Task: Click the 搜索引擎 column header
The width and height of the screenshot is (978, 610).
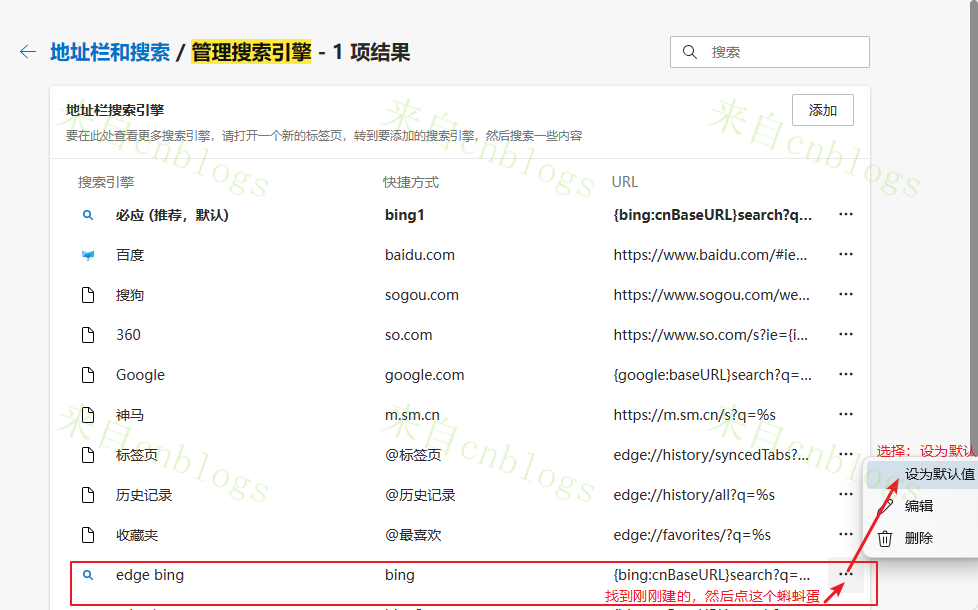Action: point(106,182)
